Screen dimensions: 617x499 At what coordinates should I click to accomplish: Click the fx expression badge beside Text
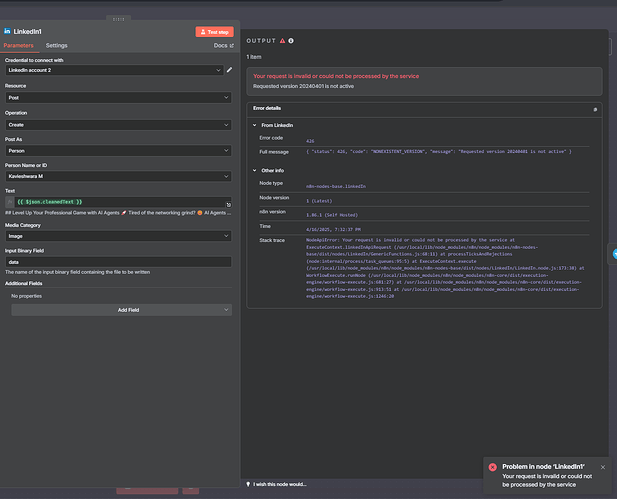point(10,202)
